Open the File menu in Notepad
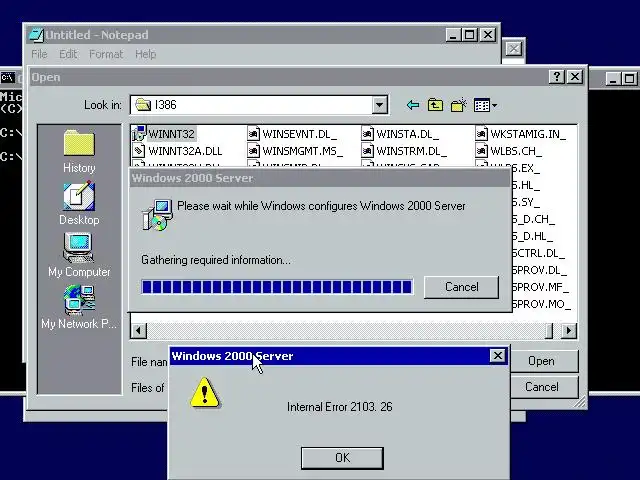This screenshot has height=480, width=640. coord(39,54)
